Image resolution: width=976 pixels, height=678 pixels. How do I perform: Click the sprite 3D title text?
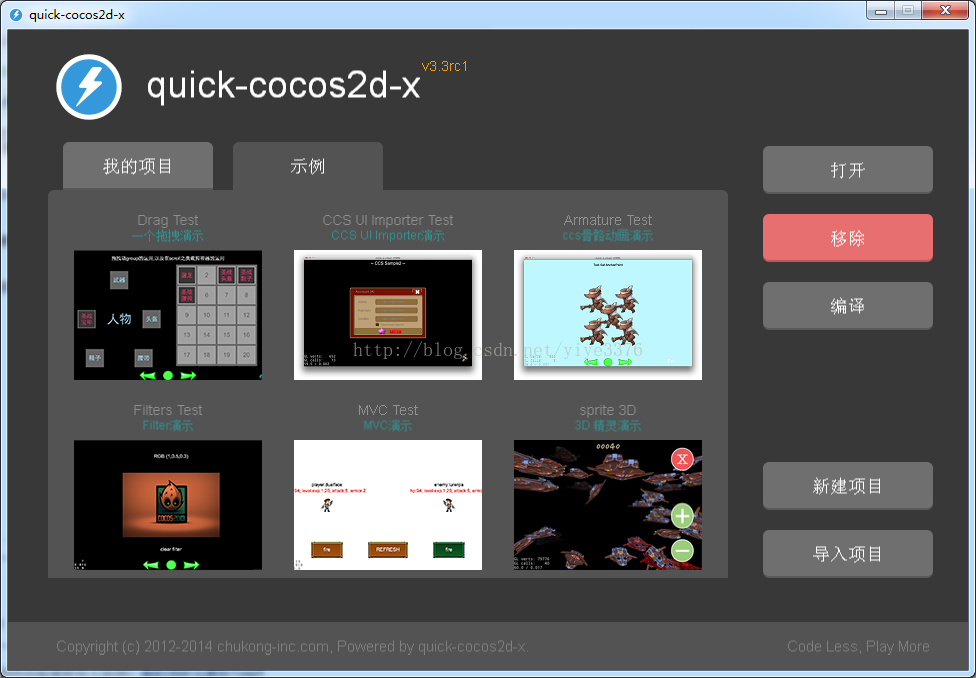608,410
